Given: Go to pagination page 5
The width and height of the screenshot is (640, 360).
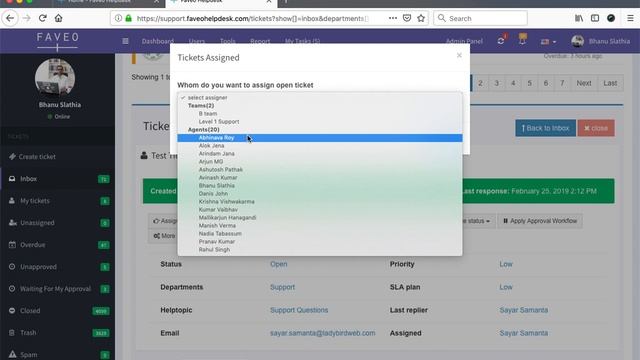Looking at the screenshot, I should point(529,83).
